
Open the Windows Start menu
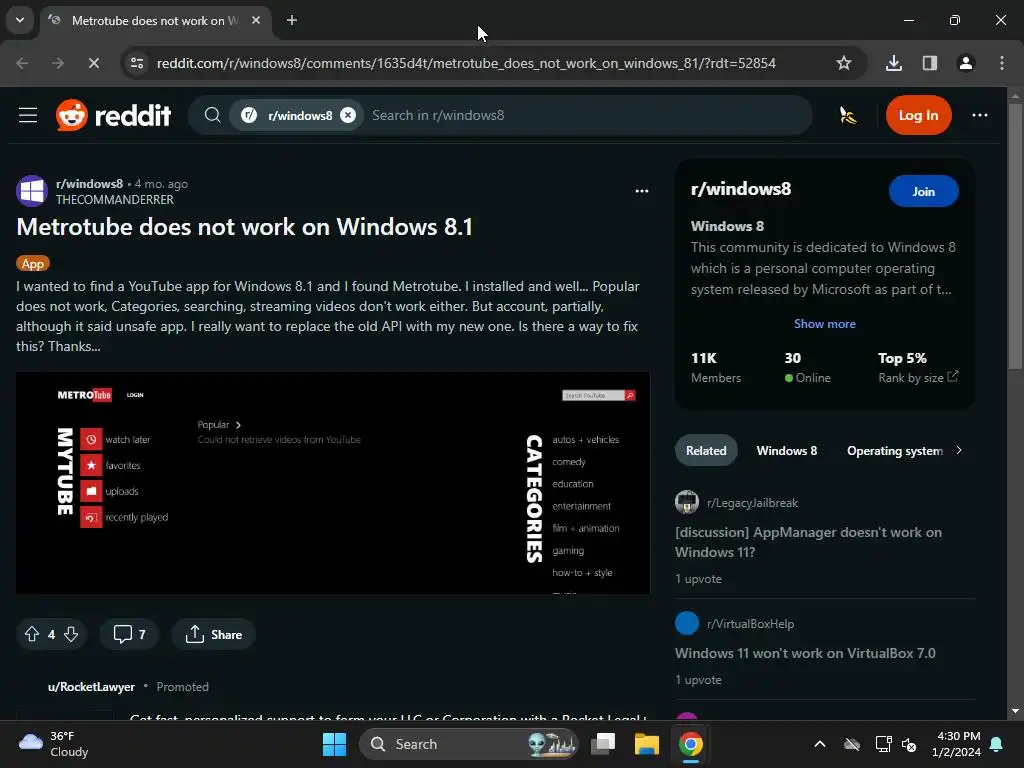tap(334, 744)
